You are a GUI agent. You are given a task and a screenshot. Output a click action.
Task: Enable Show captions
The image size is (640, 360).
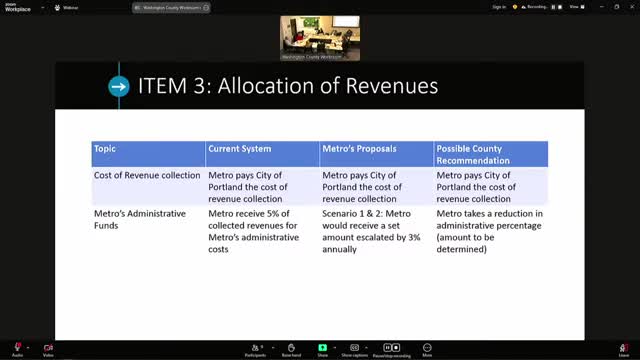[354, 348]
